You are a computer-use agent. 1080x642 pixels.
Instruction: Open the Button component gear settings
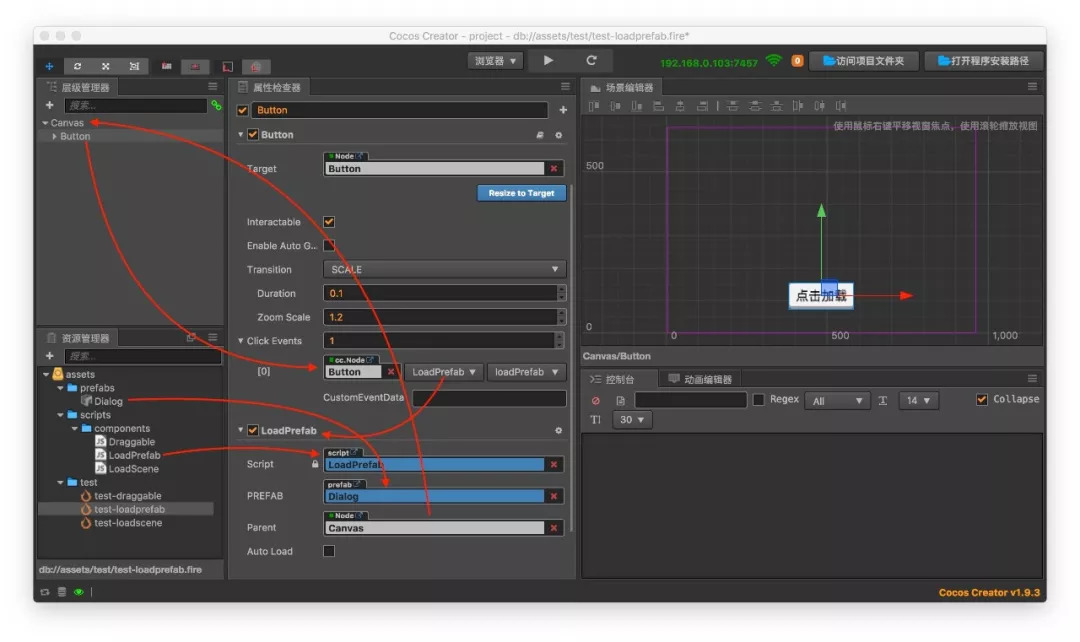(559, 135)
